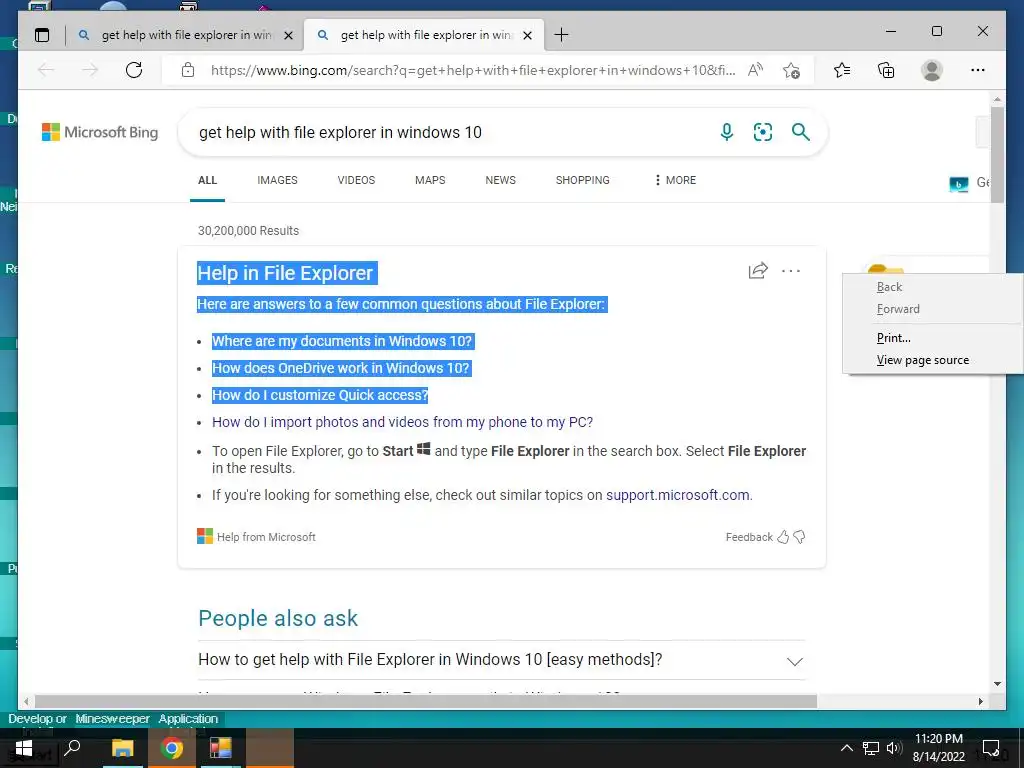Add this page to favorites star icon
The image size is (1024, 768).
(x=792, y=70)
